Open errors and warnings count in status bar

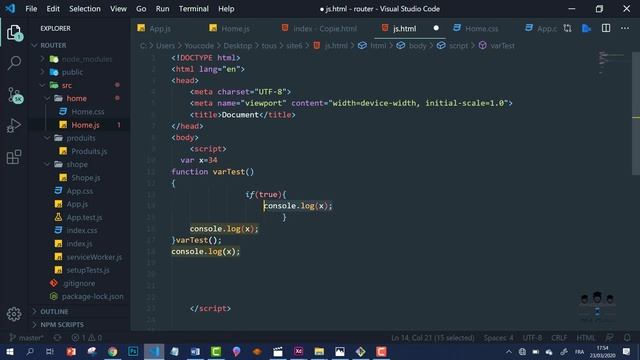pos(87,338)
